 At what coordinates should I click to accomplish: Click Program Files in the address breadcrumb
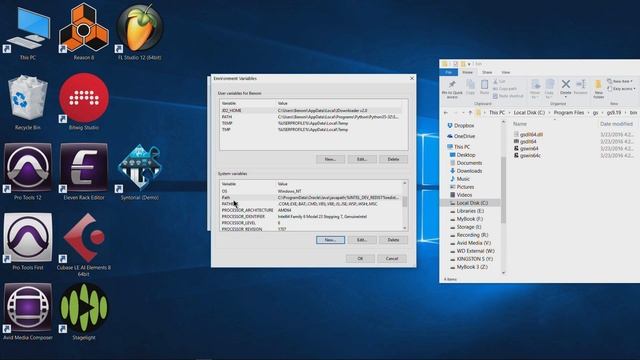coord(569,113)
